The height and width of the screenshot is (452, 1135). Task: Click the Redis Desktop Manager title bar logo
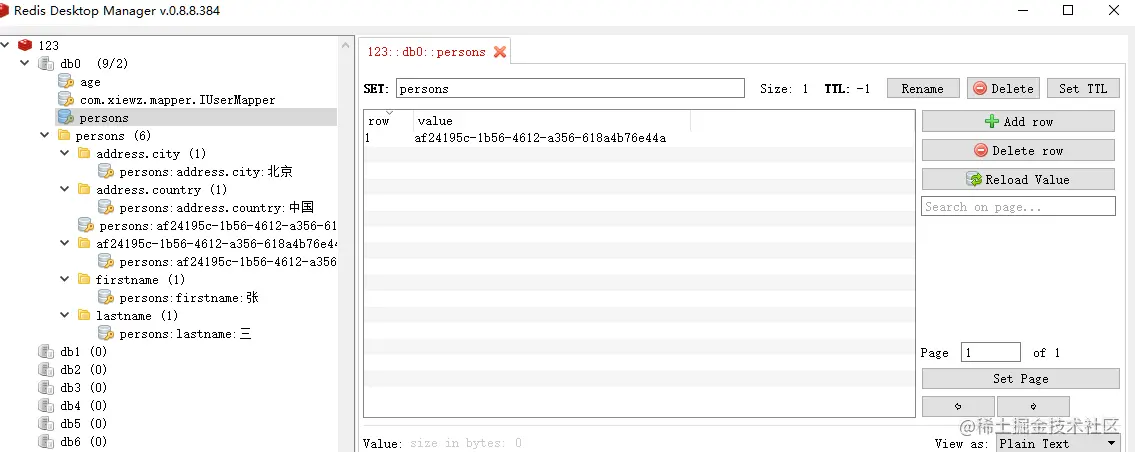point(4,10)
